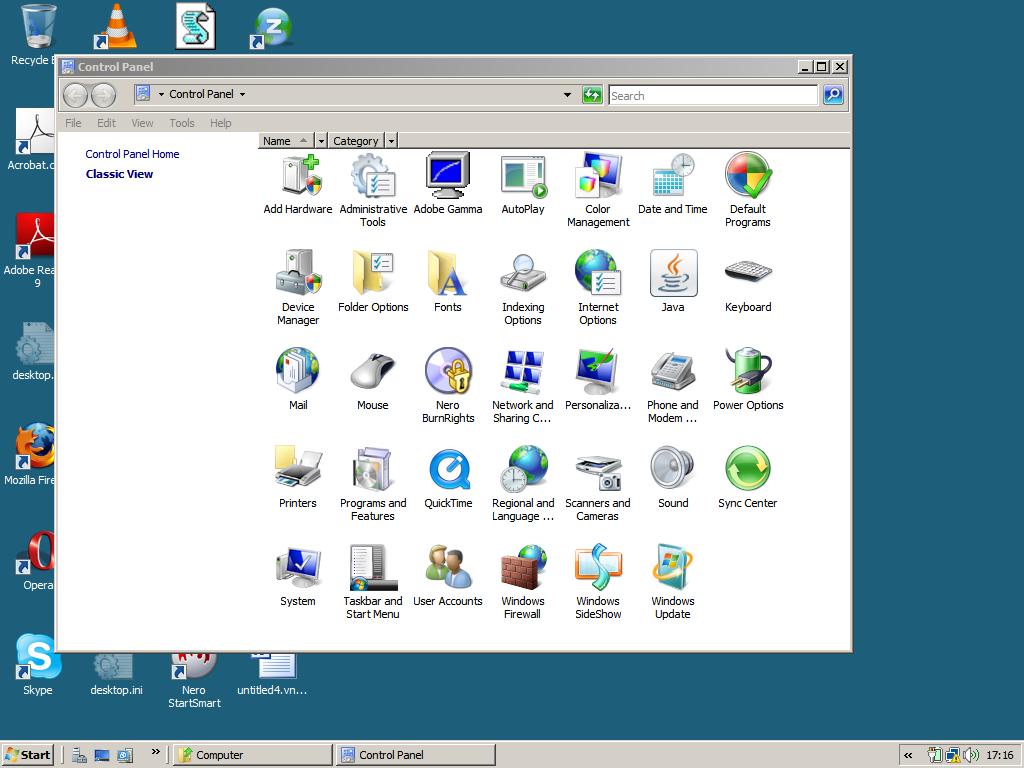
Task: Open the address bar dropdown
Action: (x=567, y=94)
